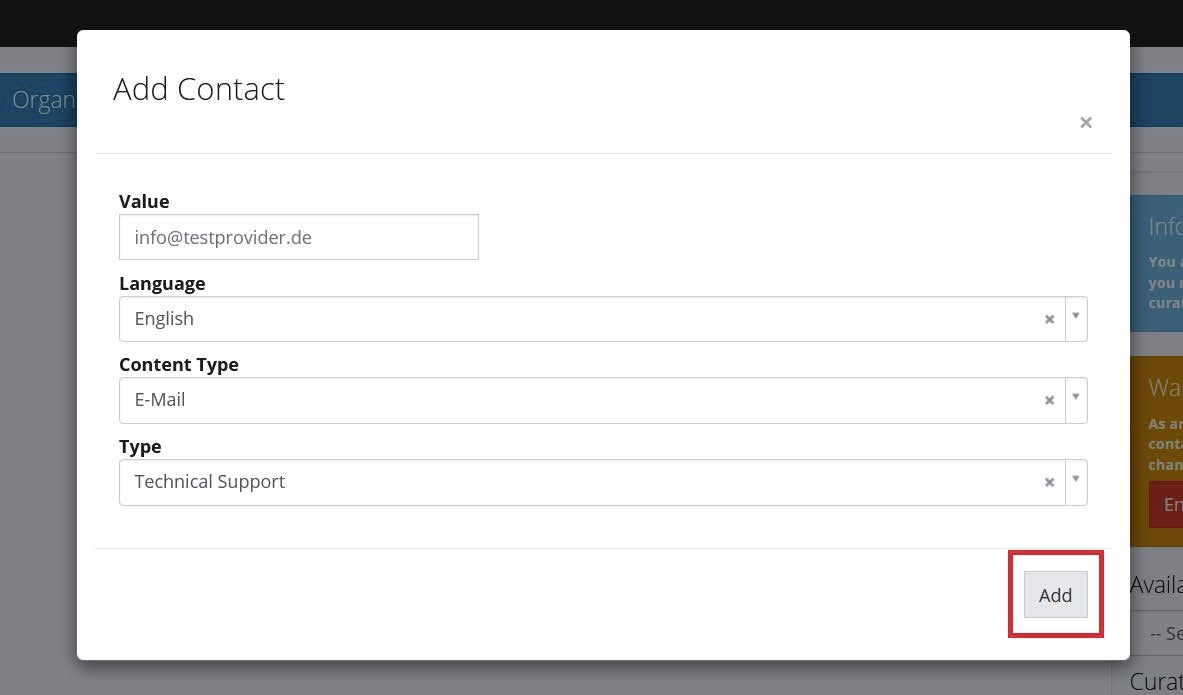Click the Value email input field
Image resolution: width=1183 pixels, height=695 pixels.
tap(298, 237)
